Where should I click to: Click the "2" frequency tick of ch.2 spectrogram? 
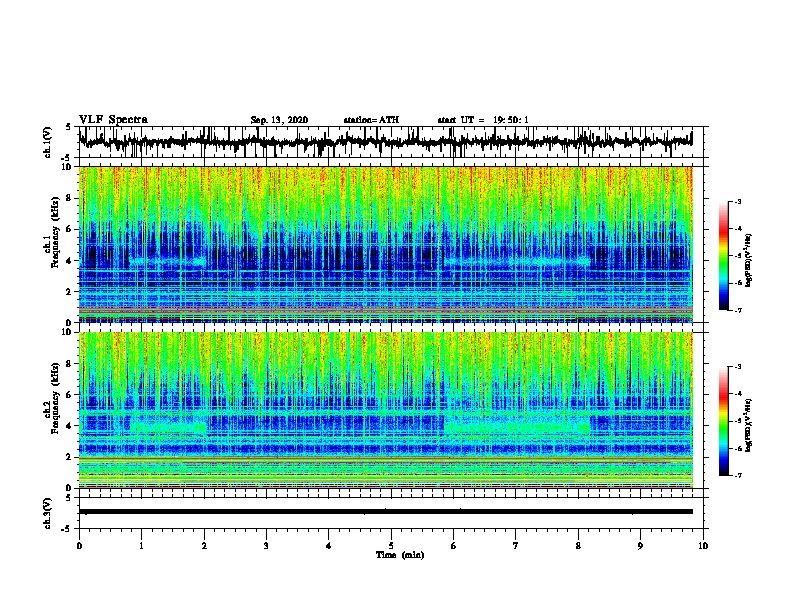70,457
